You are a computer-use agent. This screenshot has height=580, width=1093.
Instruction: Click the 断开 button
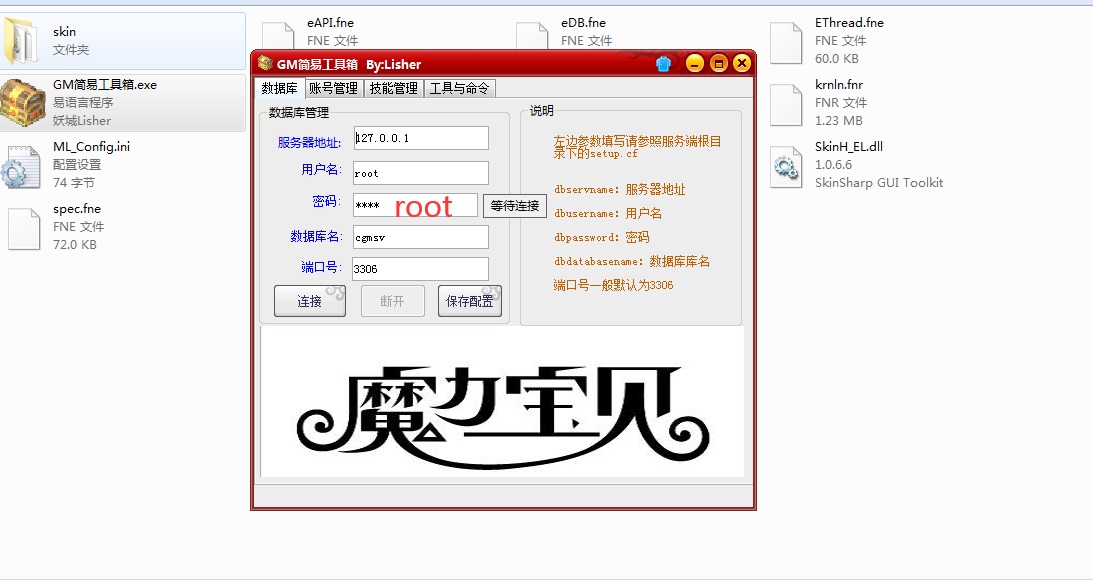pos(392,301)
